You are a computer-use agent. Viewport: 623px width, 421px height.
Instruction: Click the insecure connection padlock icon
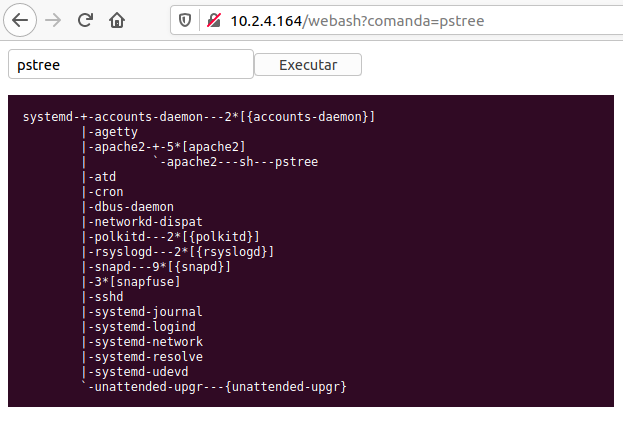(x=214, y=20)
